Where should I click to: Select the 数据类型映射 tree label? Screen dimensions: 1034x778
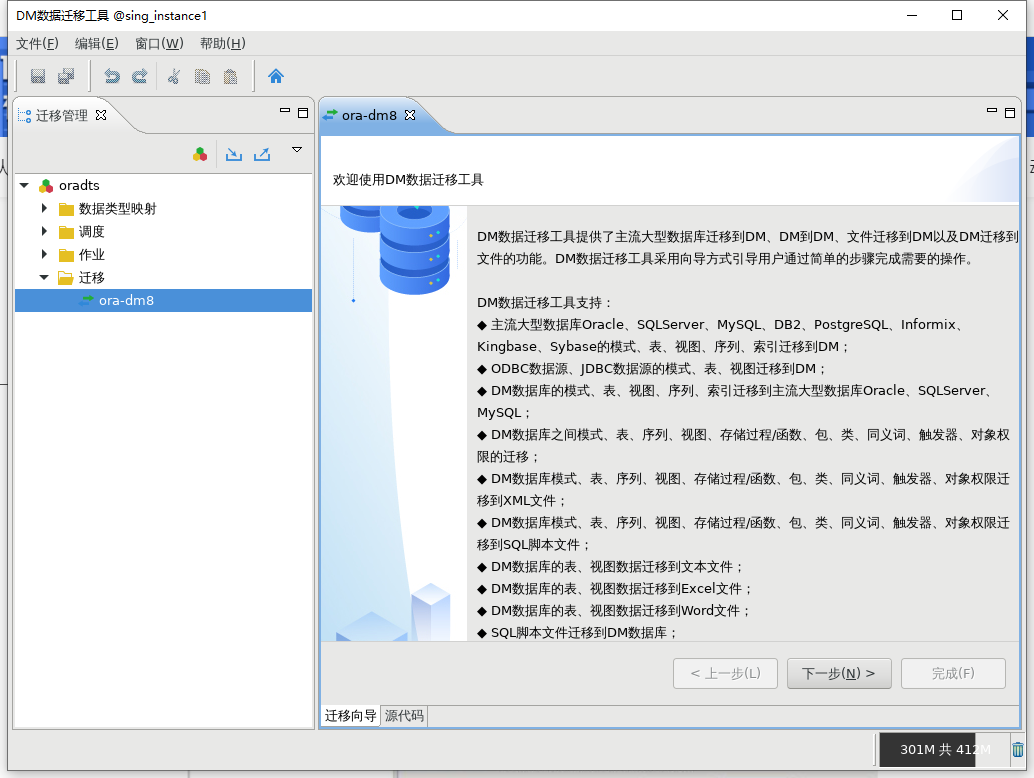coord(118,209)
